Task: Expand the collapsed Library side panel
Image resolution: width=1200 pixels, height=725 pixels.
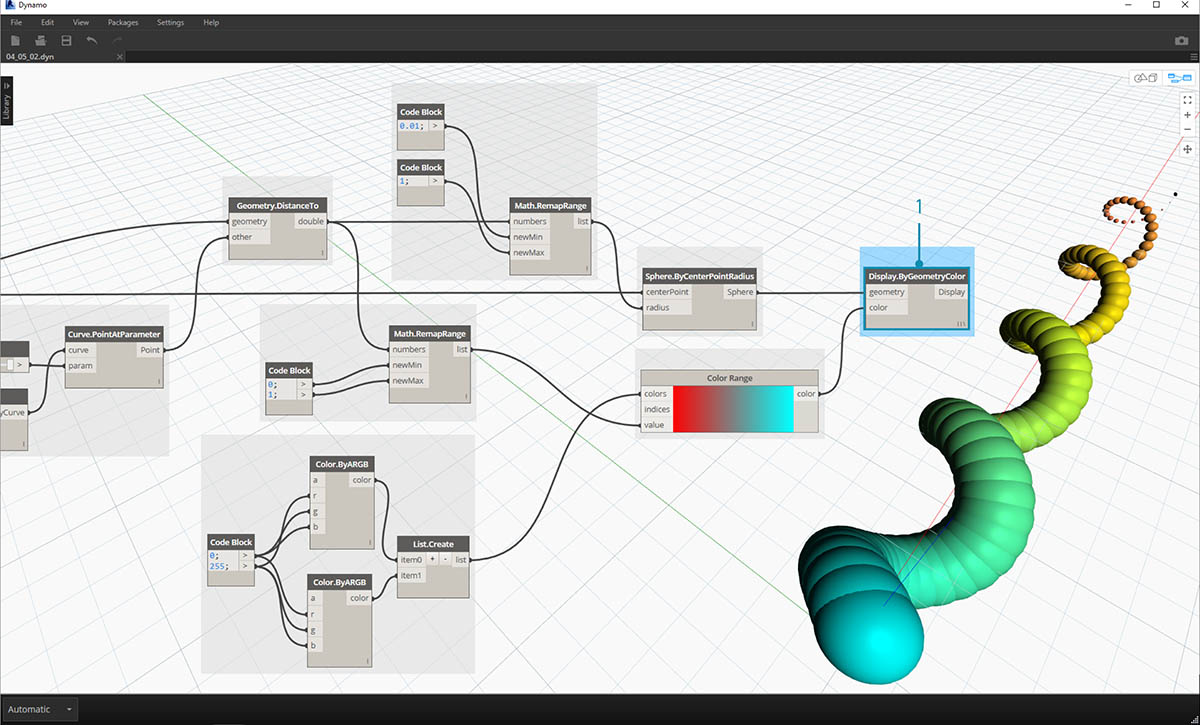Action: (x=7, y=100)
